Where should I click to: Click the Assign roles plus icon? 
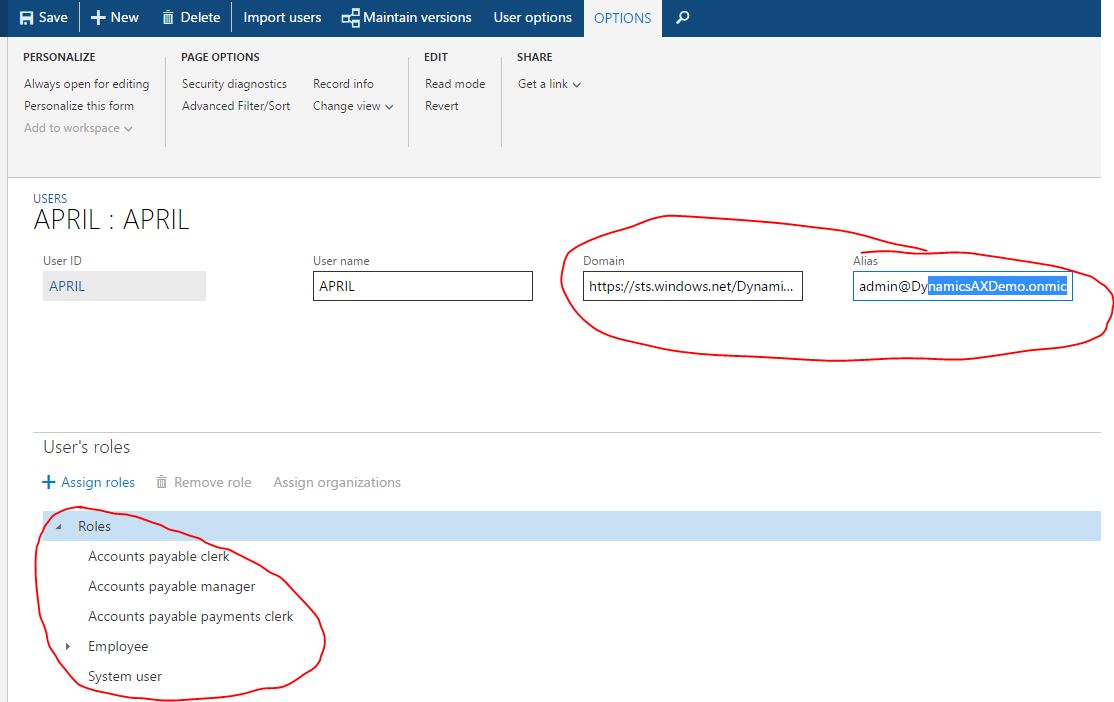(x=49, y=483)
